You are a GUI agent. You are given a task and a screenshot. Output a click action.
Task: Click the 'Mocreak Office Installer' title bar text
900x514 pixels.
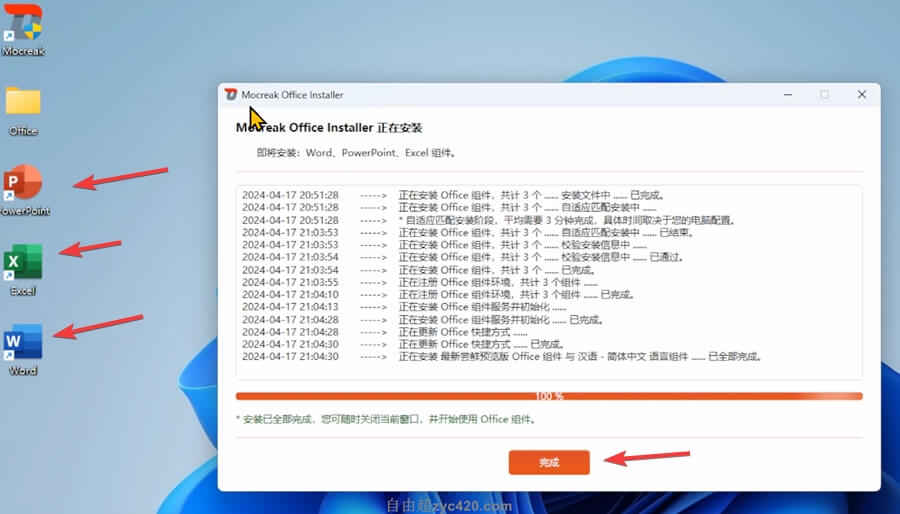(292, 95)
